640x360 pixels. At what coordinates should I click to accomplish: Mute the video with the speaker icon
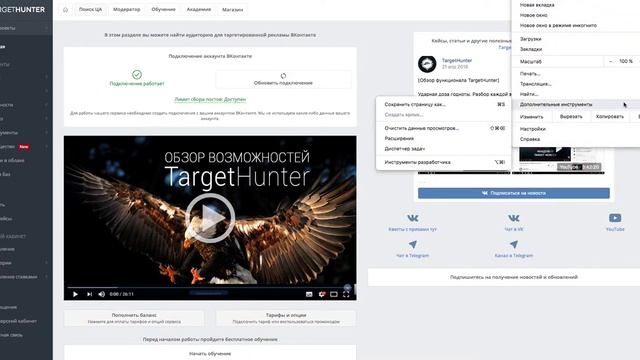102,294
